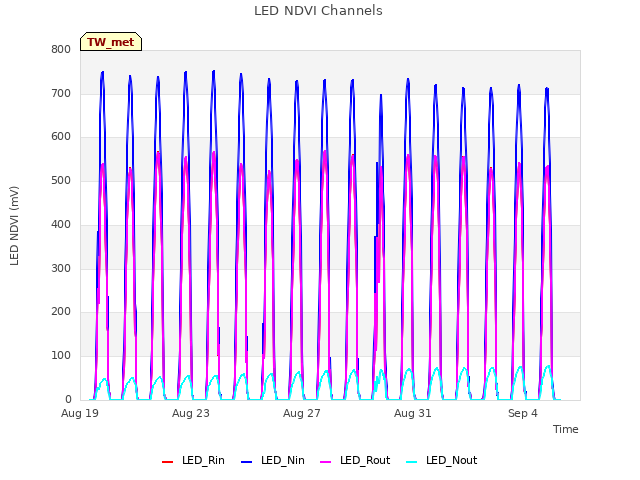
Task: Click the 300 y-axis tick label
Action: [x=61, y=269]
